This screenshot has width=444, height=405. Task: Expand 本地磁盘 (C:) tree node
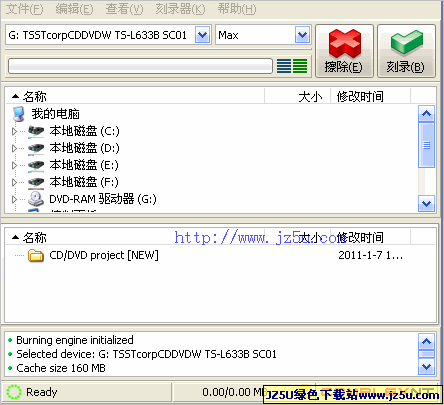point(14,131)
